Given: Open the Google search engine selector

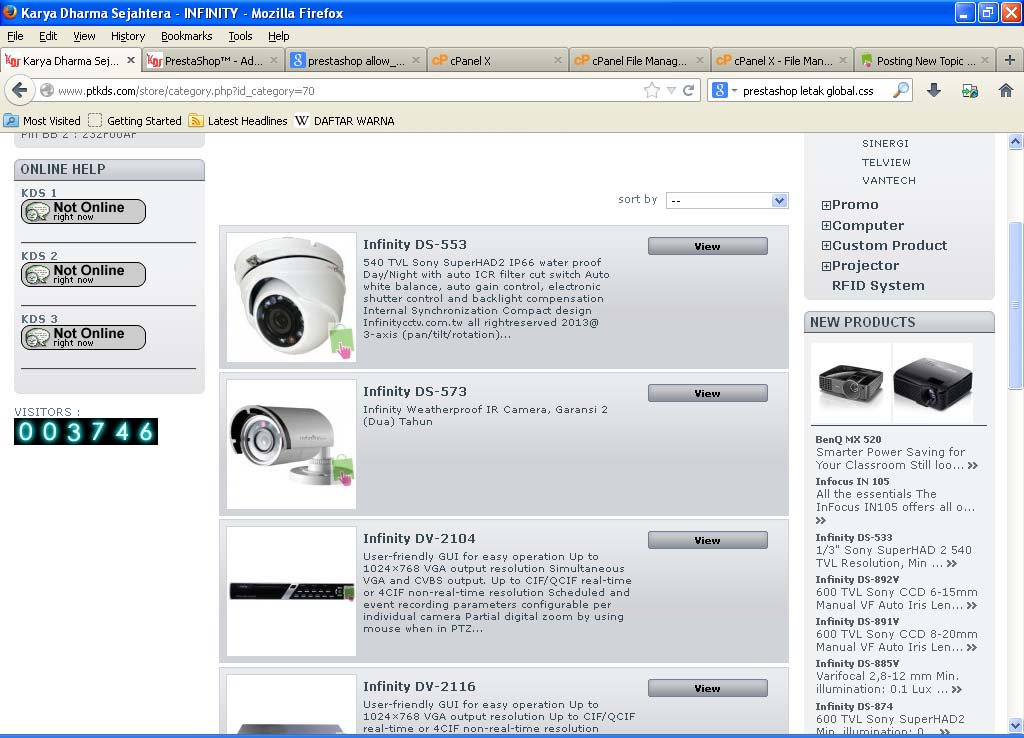Looking at the screenshot, I should (x=724, y=90).
